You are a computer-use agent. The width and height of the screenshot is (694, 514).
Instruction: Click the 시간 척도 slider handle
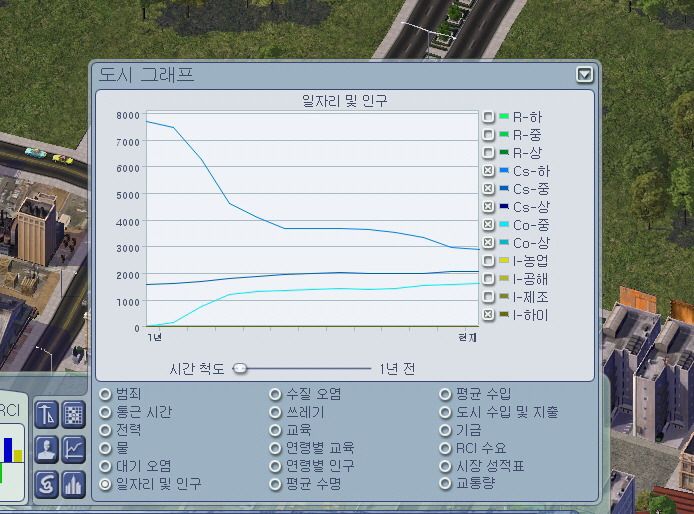240,368
